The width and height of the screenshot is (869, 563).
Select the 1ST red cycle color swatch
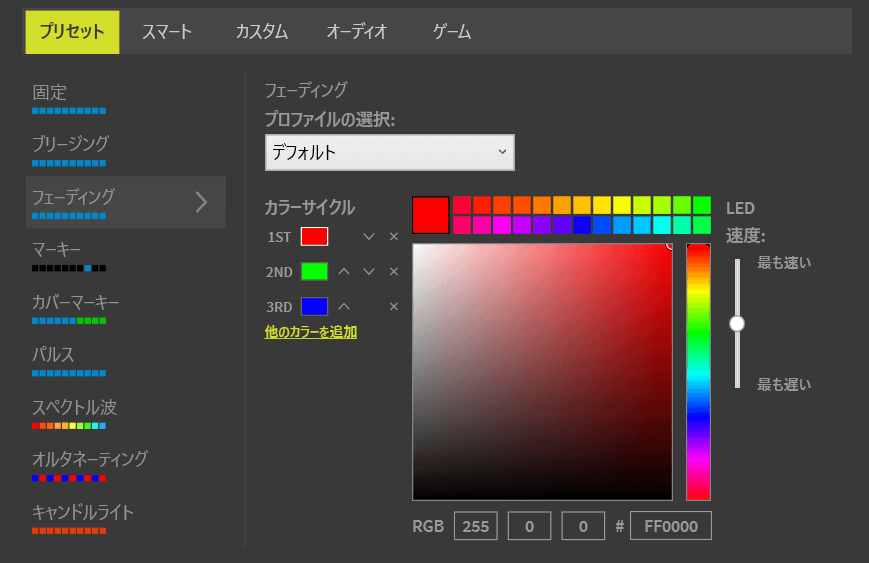pyautogui.click(x=314, y=237)
